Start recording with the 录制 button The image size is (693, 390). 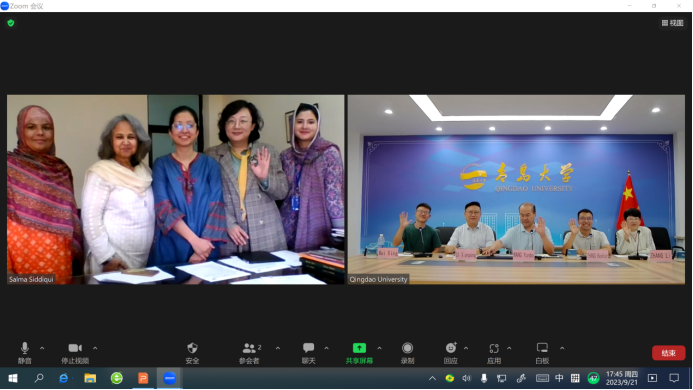point(407,353)
